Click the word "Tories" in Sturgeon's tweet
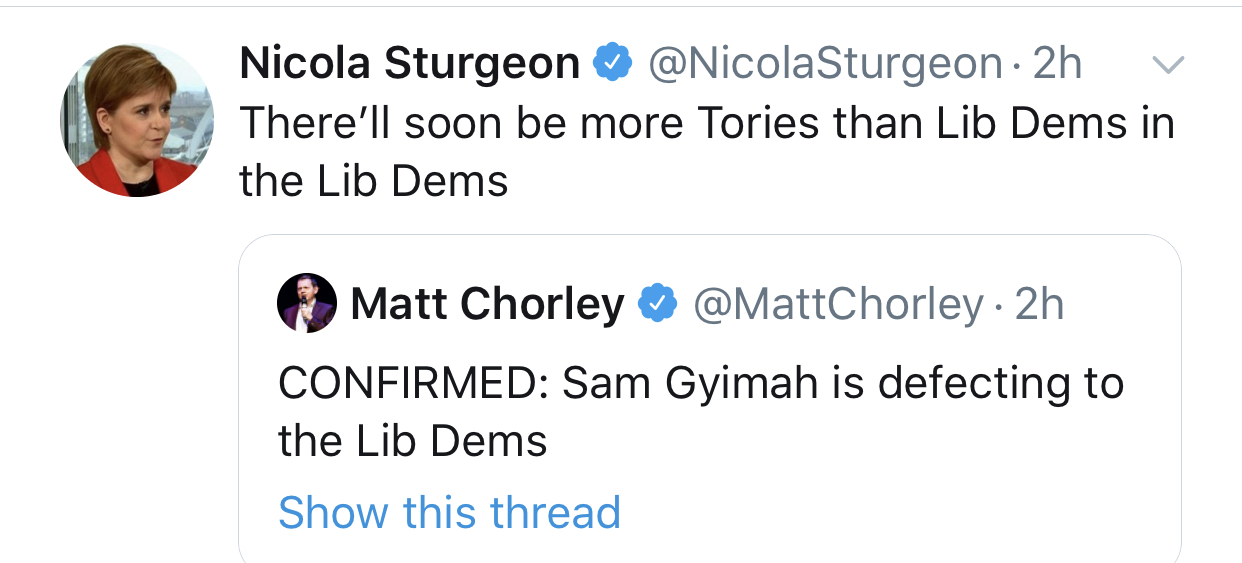 [x=761, y=123]
